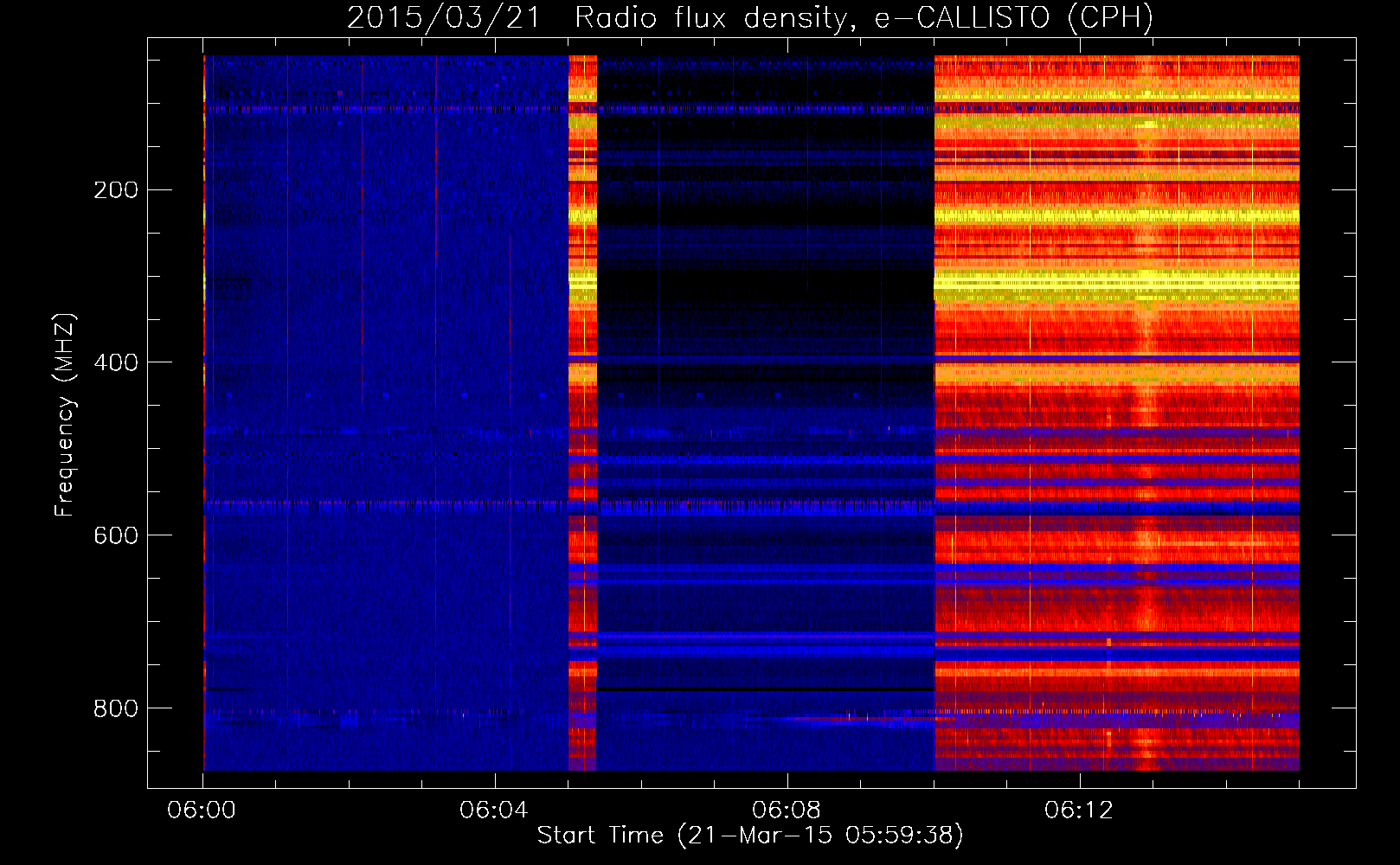Click the '06:00' time tick label
1400x865 pixels.
(202, 810)
